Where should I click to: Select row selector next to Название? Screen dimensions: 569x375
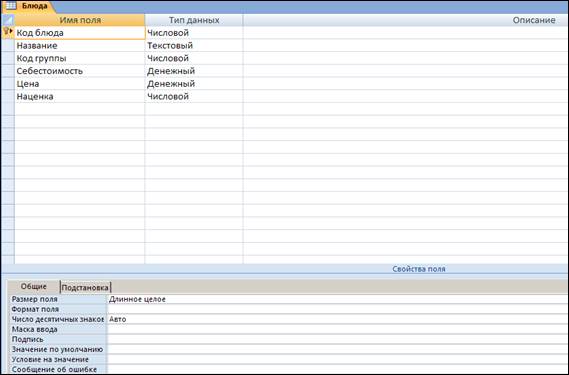pos(8,45)
